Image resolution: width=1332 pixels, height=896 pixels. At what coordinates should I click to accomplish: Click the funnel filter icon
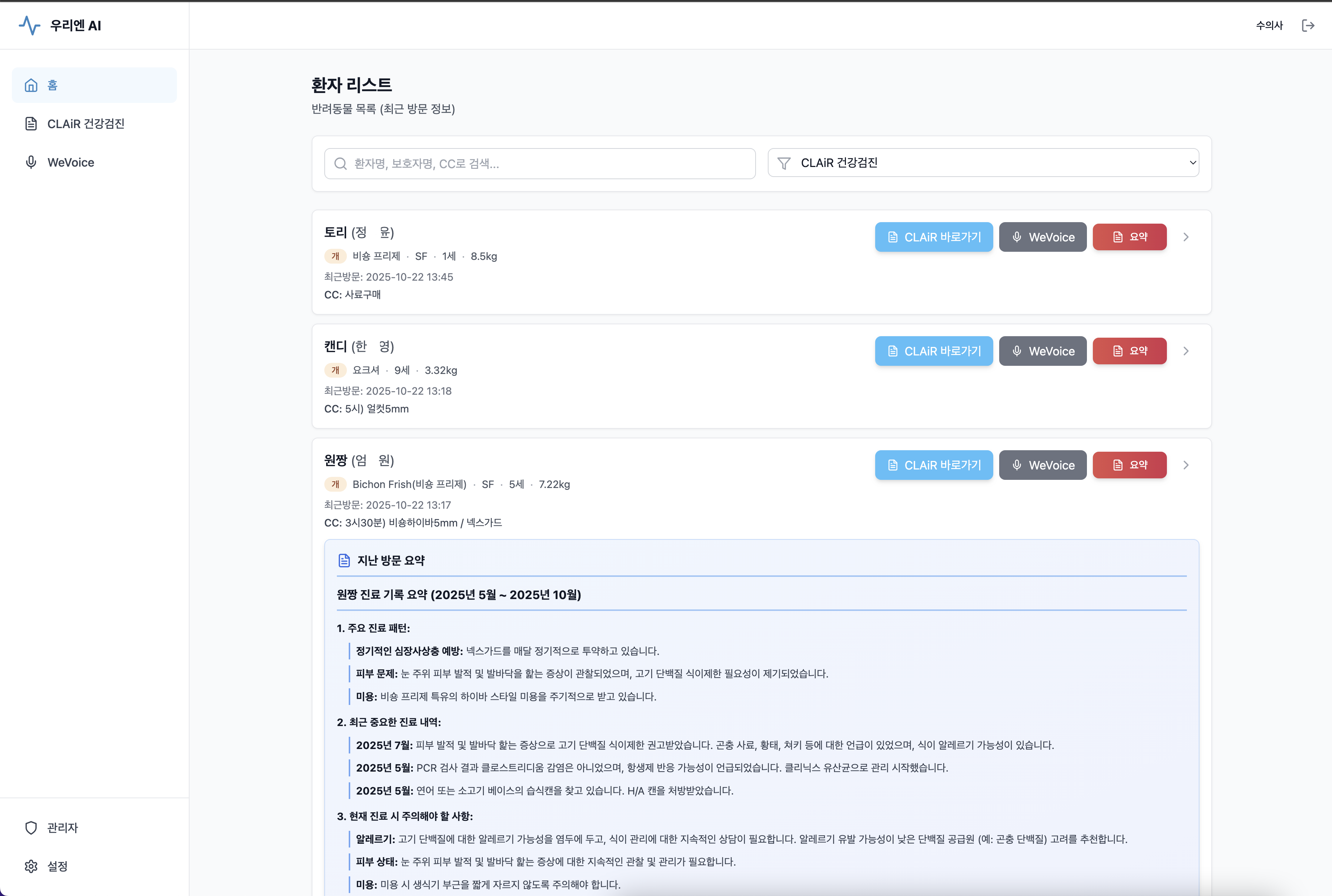(784, 163)
